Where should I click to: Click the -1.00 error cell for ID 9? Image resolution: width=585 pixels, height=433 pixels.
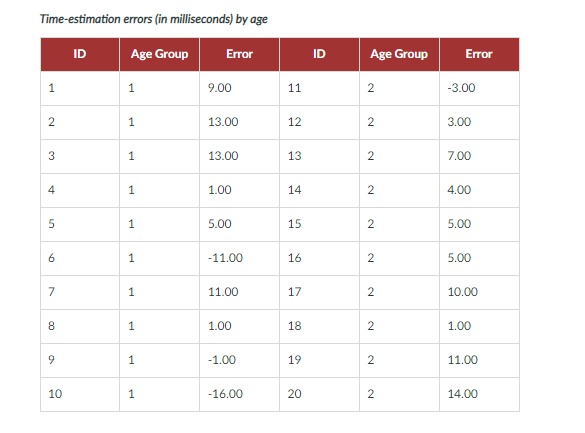click(239, 360)
